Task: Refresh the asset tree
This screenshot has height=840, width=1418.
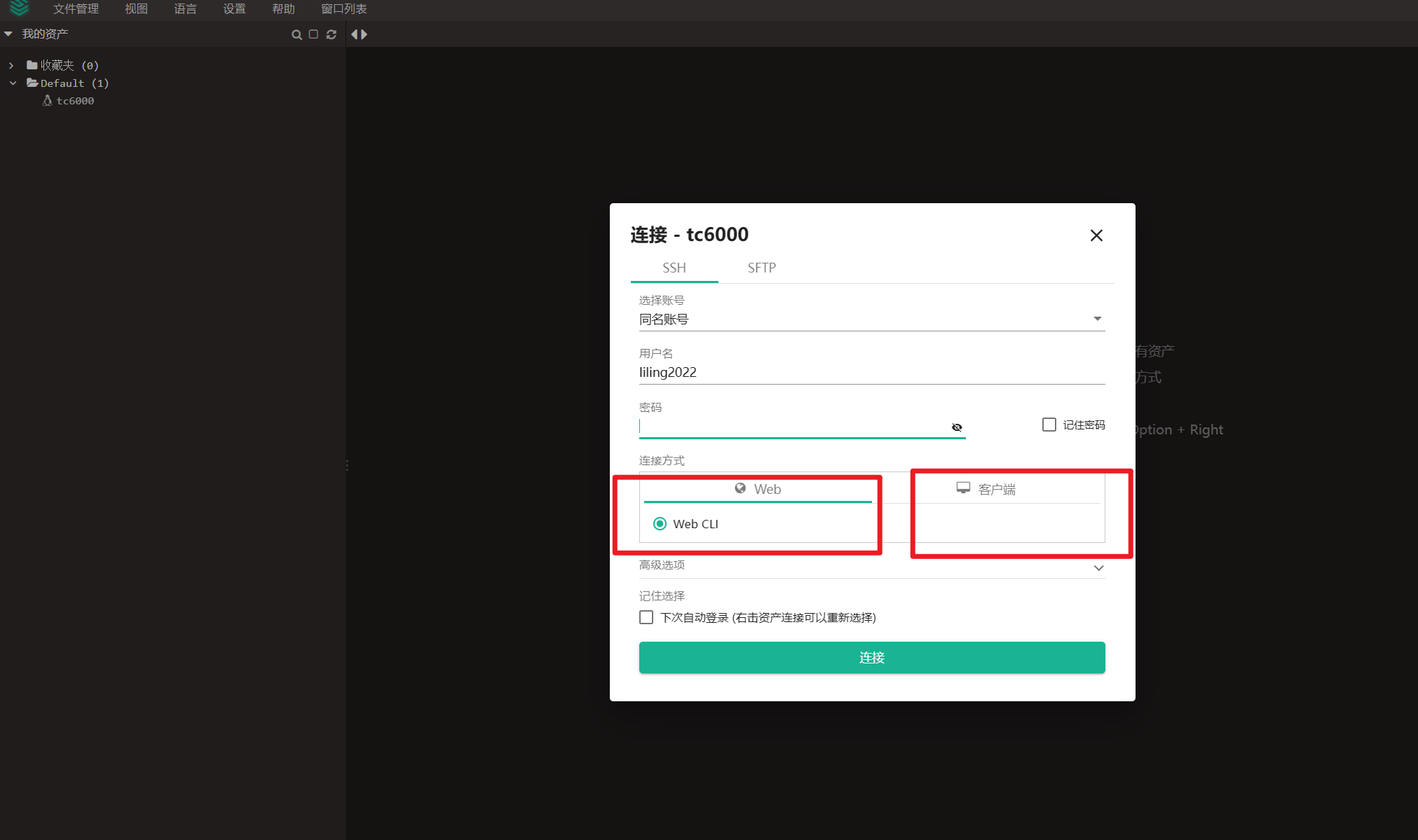Action: pyautogui.click(x=332, y=34)
